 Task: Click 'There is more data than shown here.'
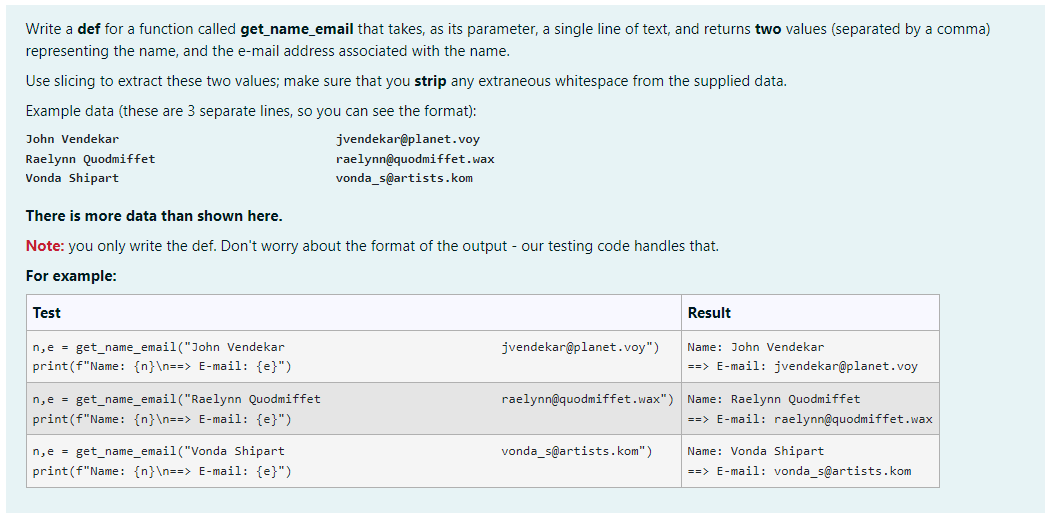pos(154,217)
